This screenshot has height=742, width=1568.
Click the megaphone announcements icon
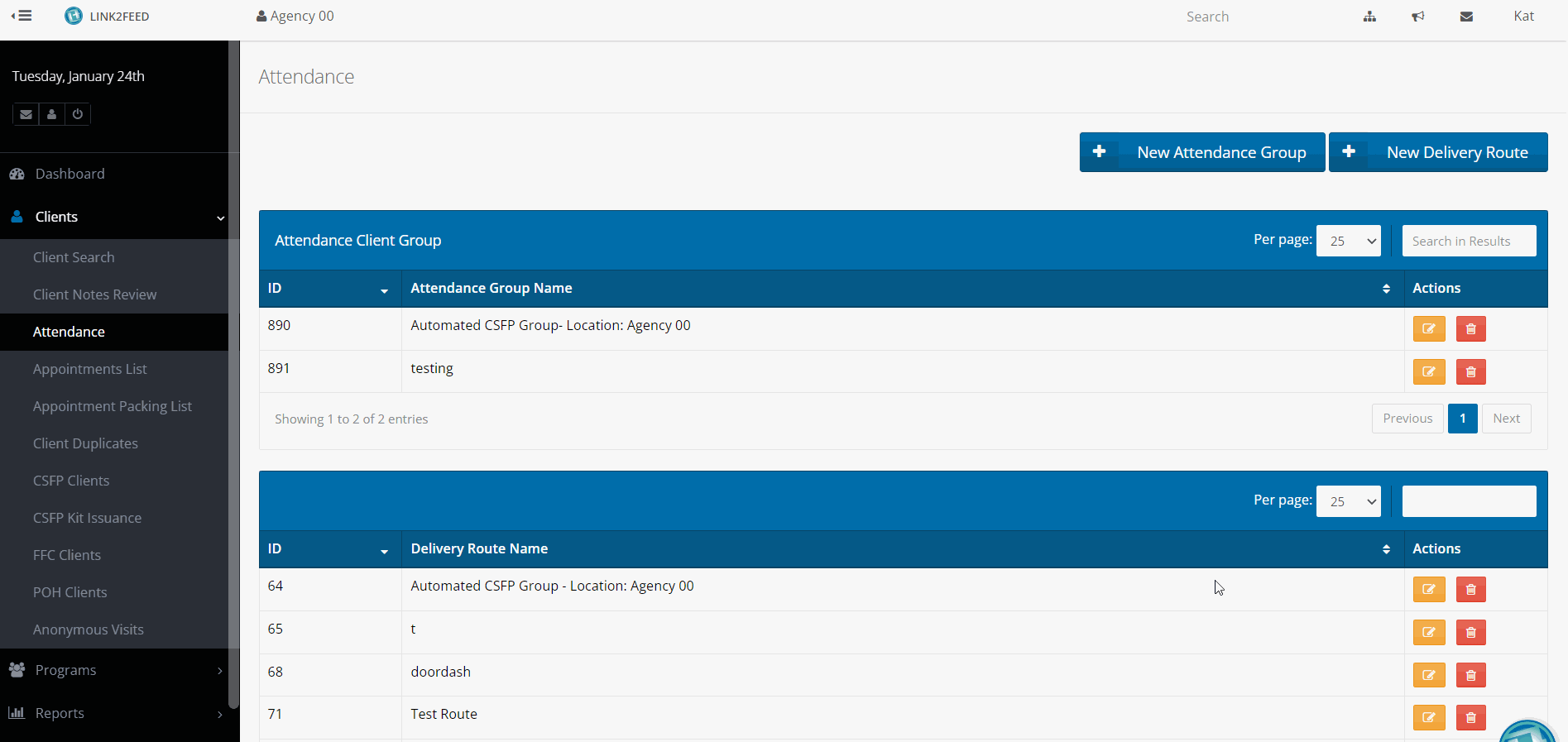tap(1418, 17)
